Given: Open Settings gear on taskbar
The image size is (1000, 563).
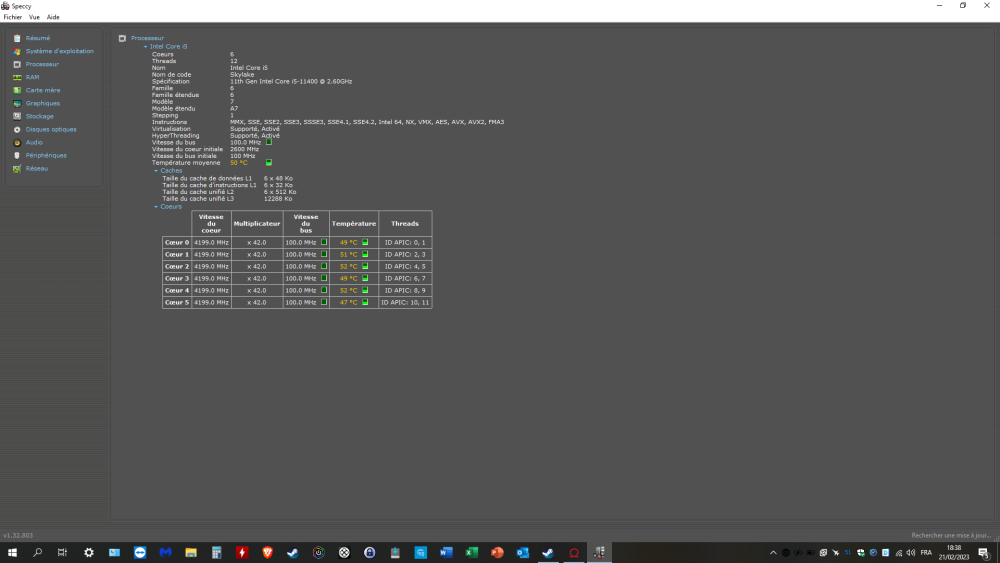Looking at the screenshot, I should coord(89,553).
